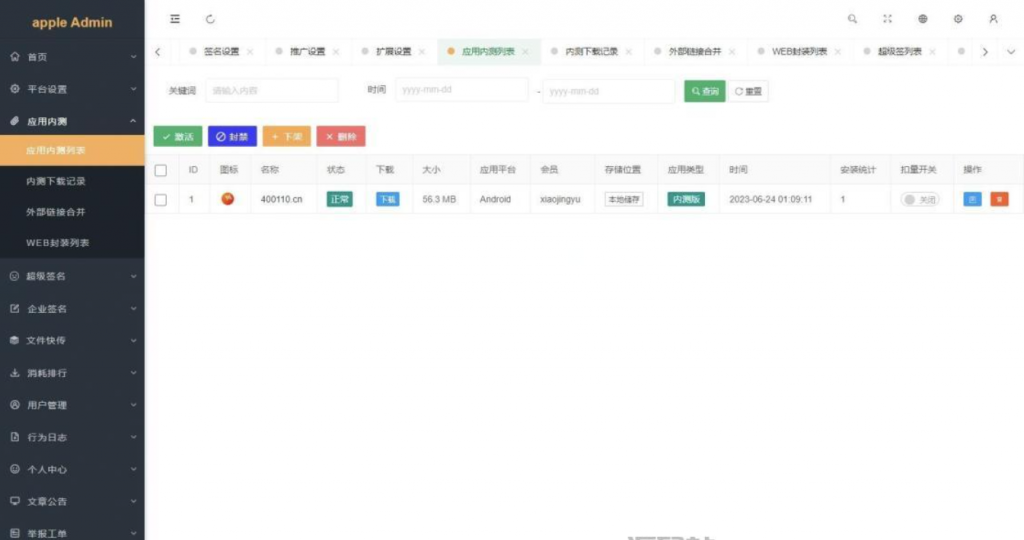Click the user icon beside 用户管理

point(15,405)
